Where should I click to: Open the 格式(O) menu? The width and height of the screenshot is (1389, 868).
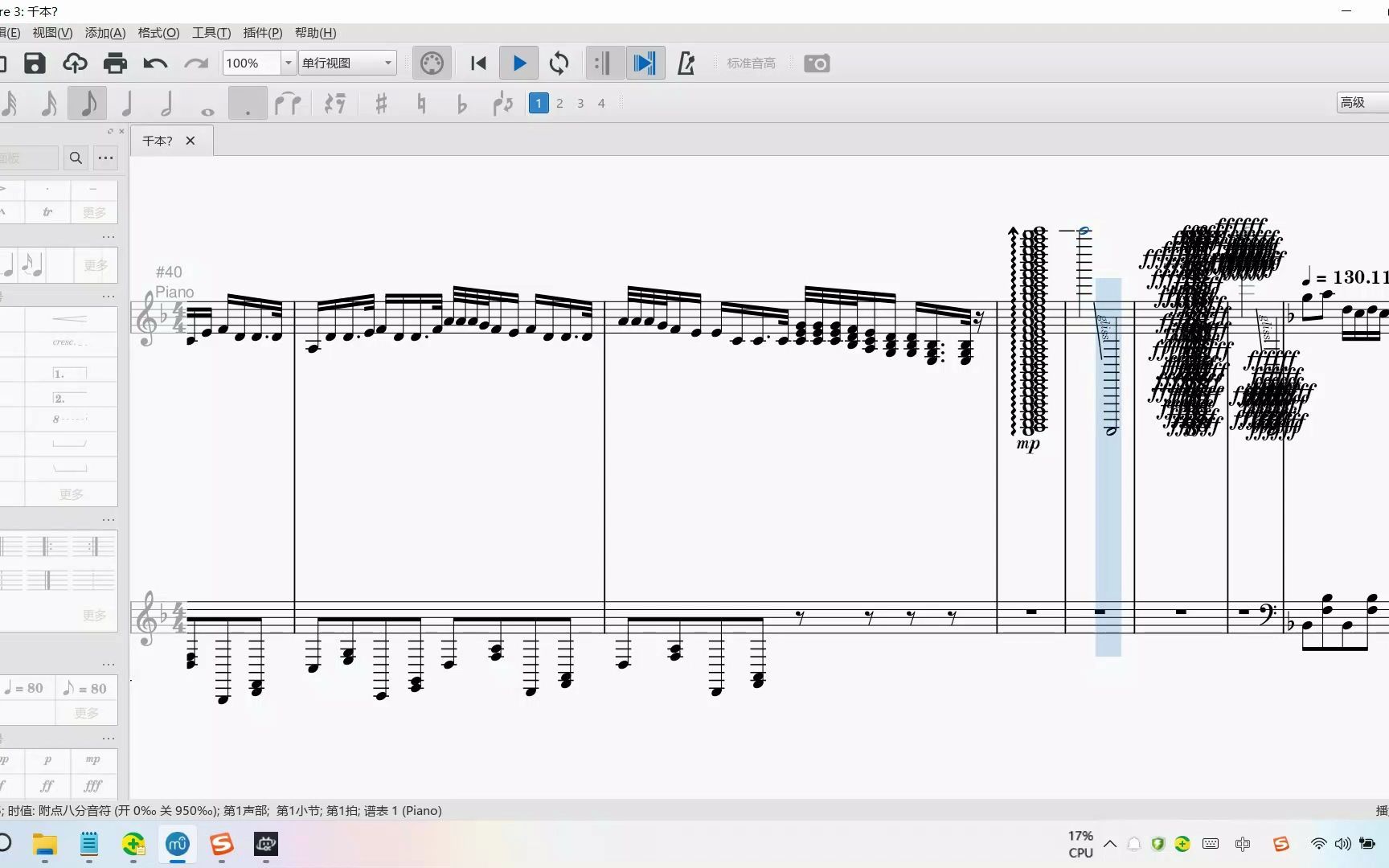158,33
